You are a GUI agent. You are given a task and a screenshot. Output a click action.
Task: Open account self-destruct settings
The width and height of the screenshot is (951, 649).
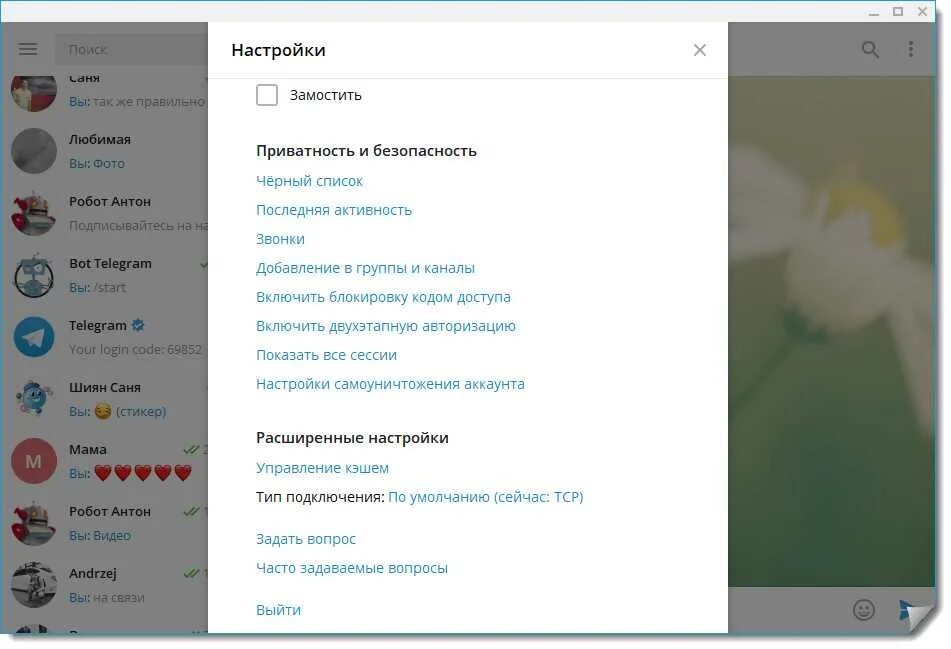click(389, 383)
